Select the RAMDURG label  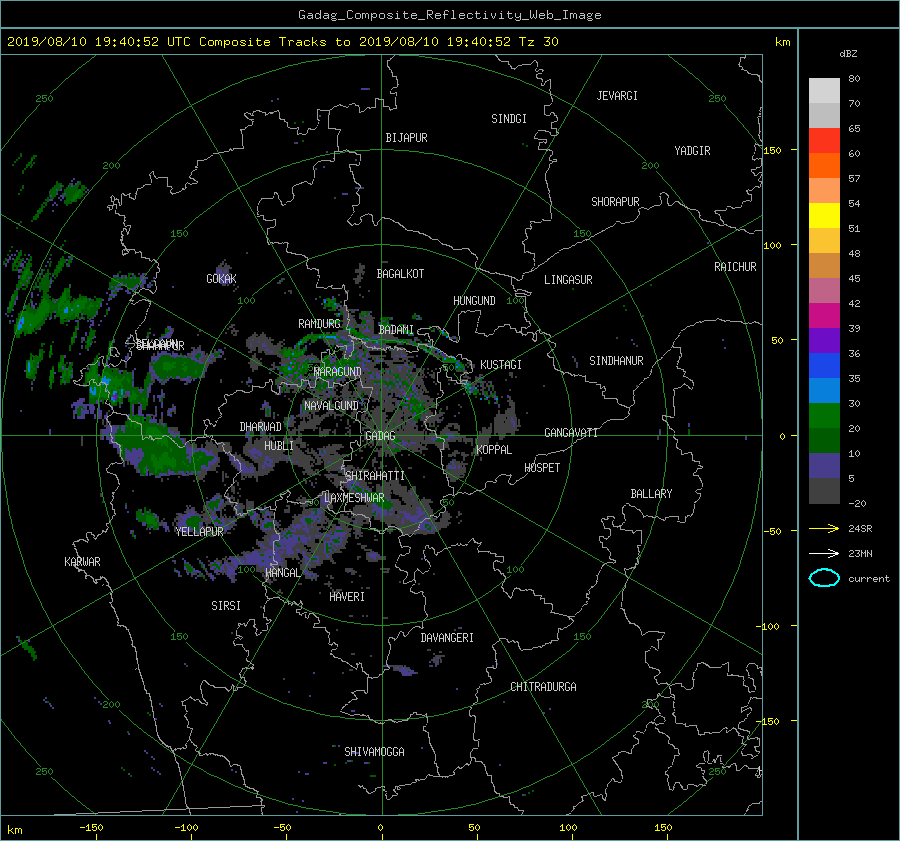(x=319, y=324)
